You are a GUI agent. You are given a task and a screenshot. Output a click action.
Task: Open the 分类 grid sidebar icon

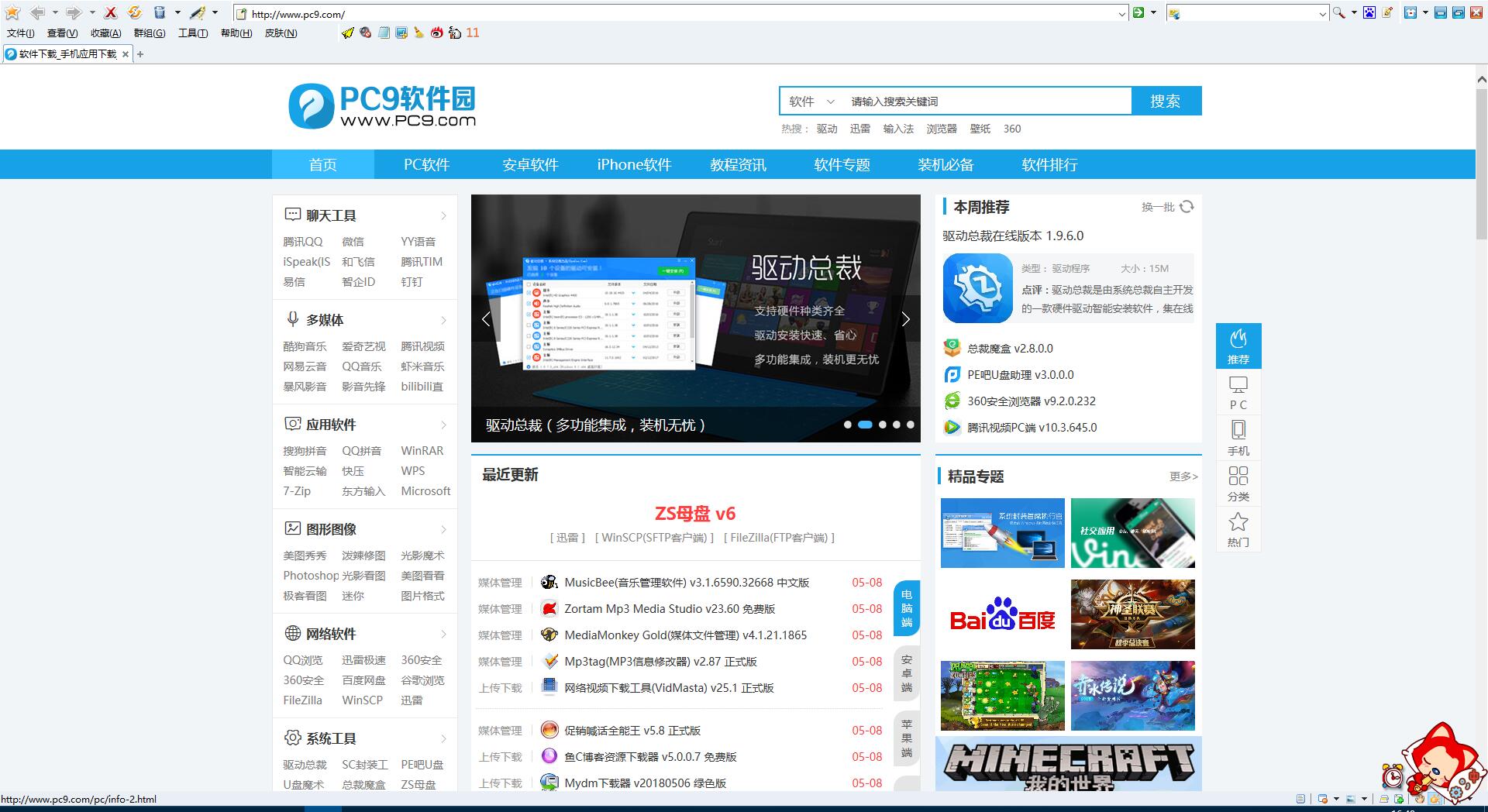tap(1238, 483)
